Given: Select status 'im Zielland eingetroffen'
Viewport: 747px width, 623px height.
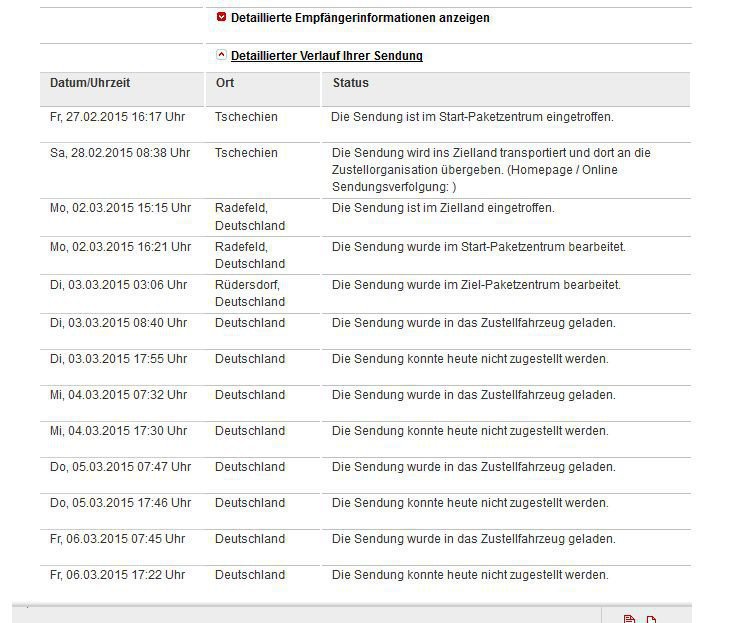Looking at the screenshot, I should pyautogui.click(x=442, y=208).
